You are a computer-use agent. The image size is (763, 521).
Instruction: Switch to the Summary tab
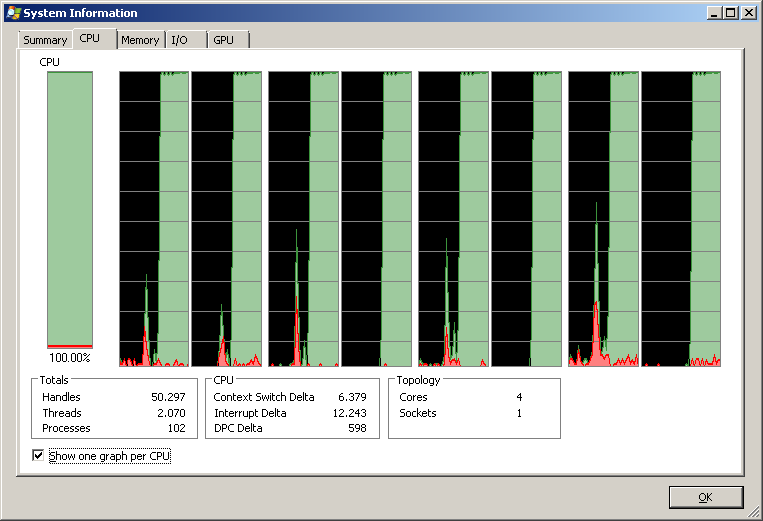(45, 40)
